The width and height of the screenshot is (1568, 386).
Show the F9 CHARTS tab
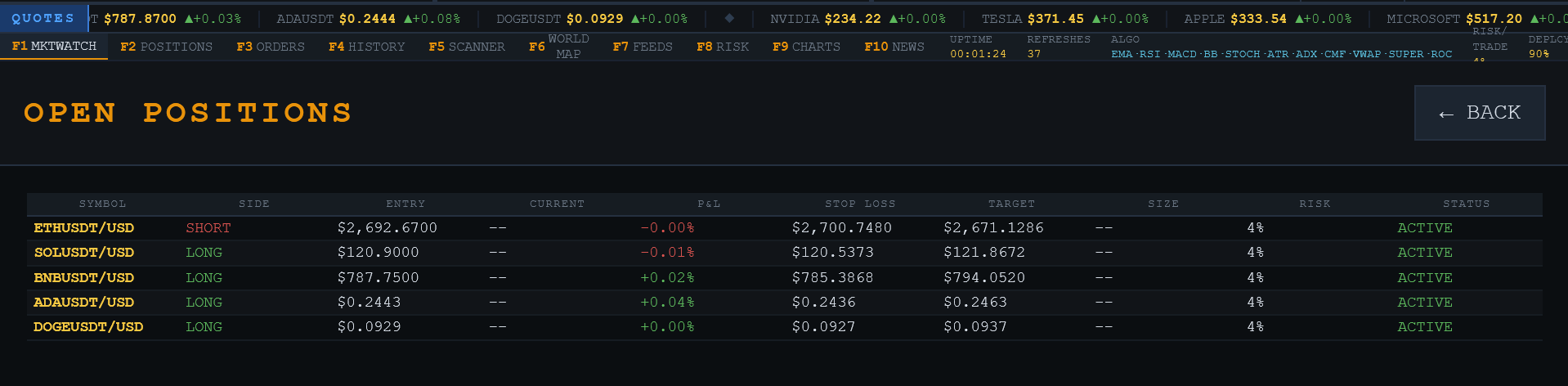pos(806,47)
